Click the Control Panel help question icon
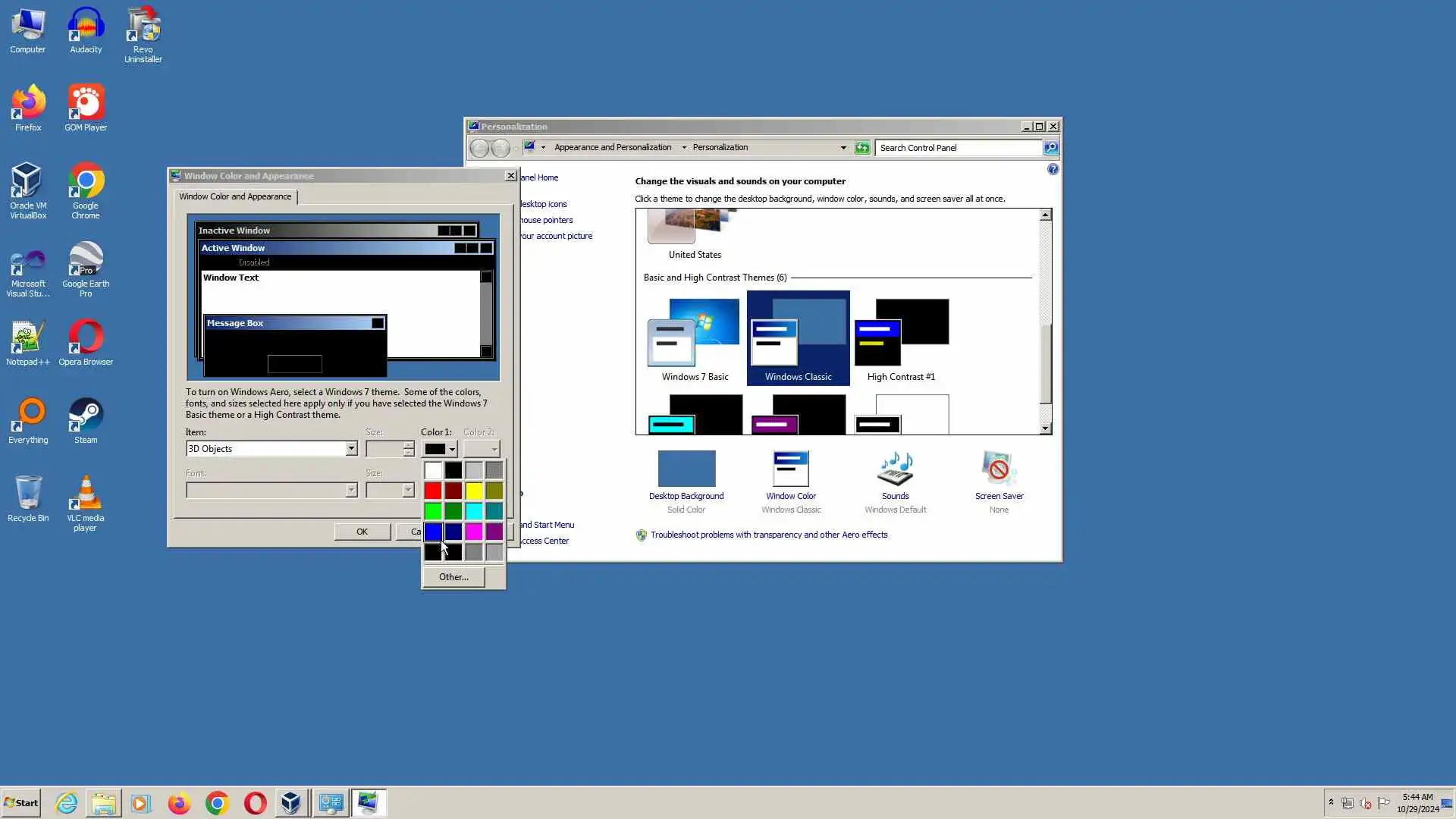 [x=1053, y=170]
